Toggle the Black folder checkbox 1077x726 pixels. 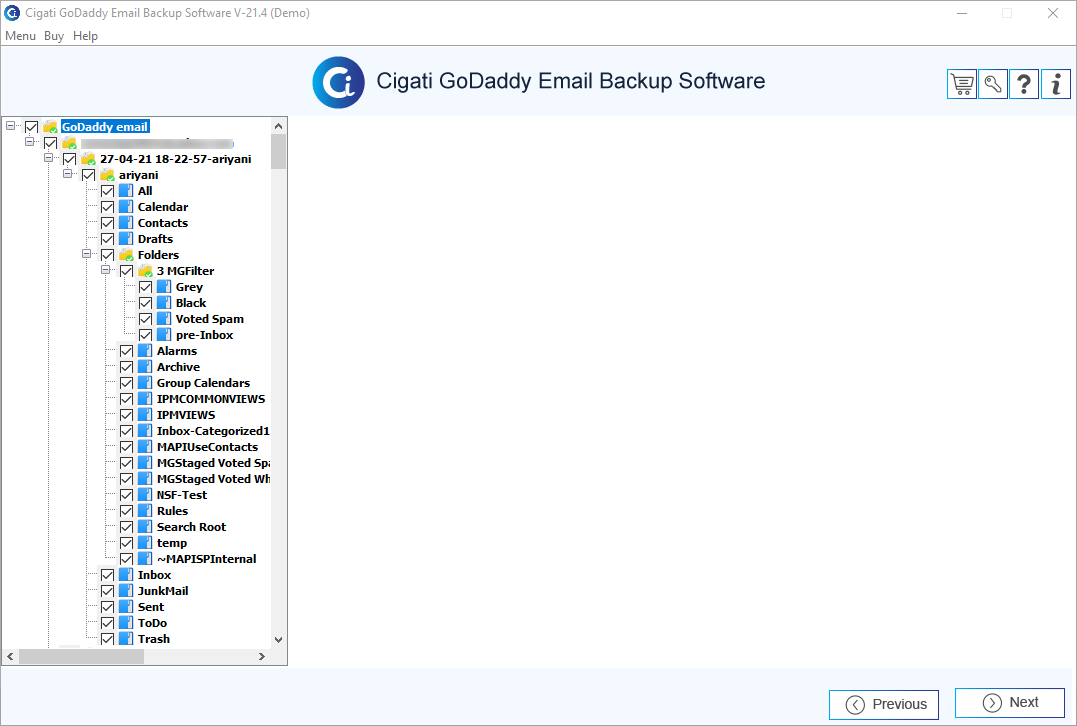146,303
